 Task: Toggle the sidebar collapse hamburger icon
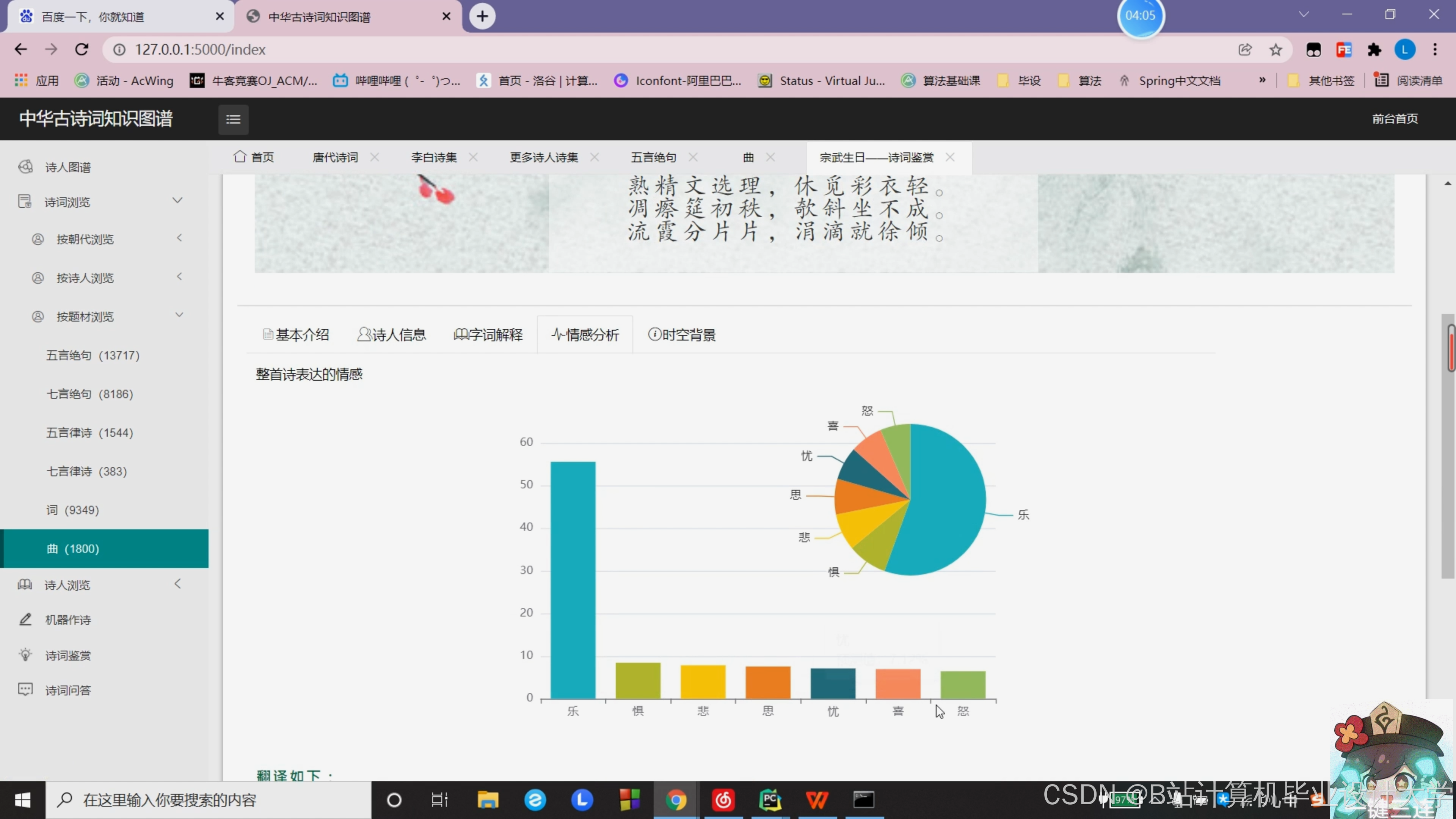click(x=233, y=119)
